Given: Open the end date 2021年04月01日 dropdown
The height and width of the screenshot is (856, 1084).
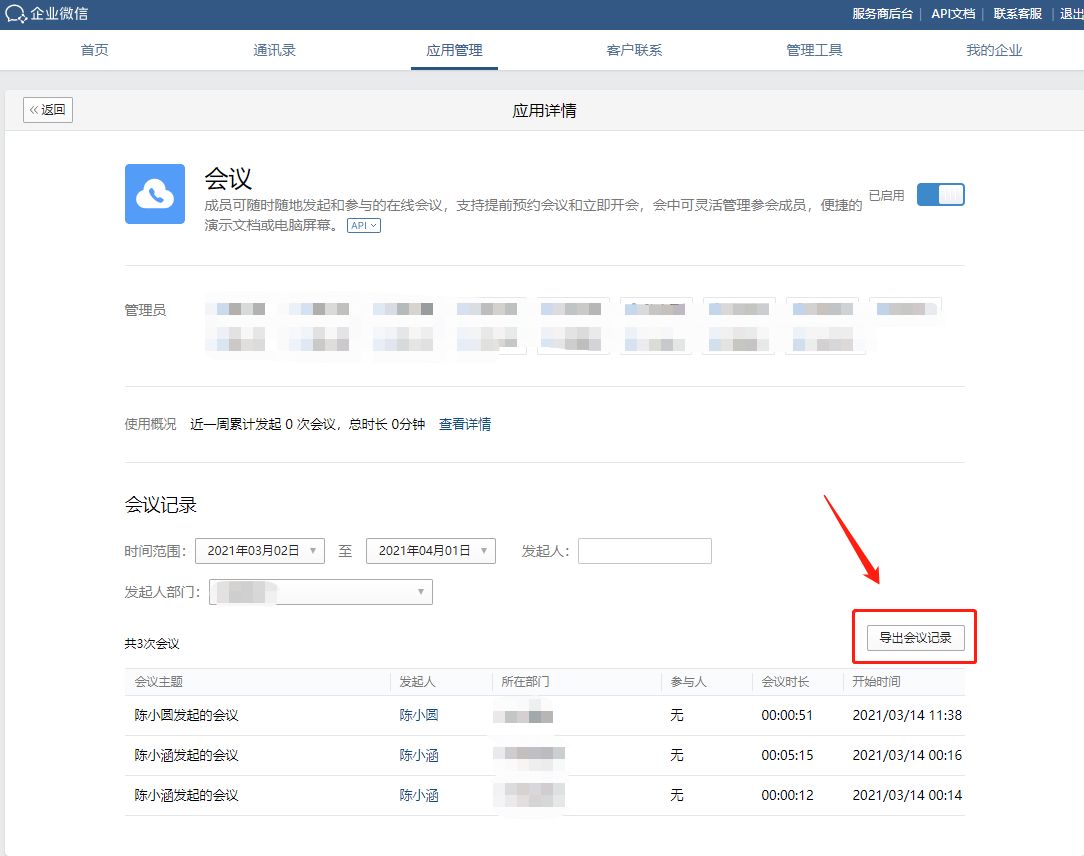Looking at the screenshot, I should coord(431,551).
